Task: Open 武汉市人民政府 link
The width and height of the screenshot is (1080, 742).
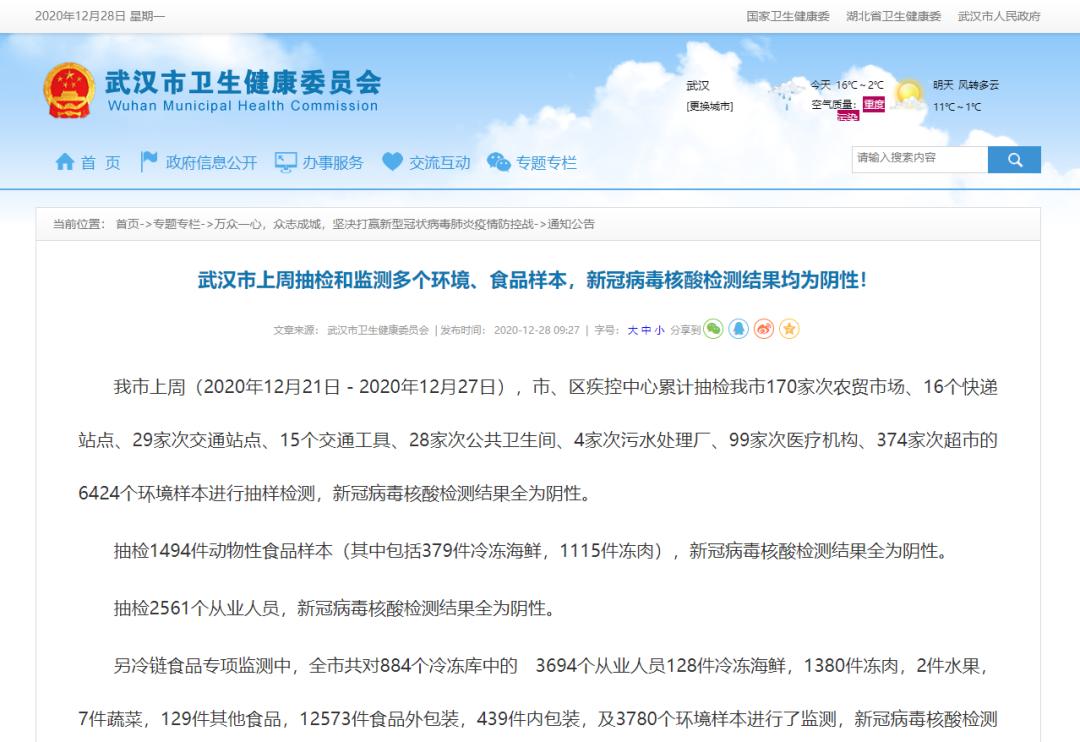Action: (999, 16)
